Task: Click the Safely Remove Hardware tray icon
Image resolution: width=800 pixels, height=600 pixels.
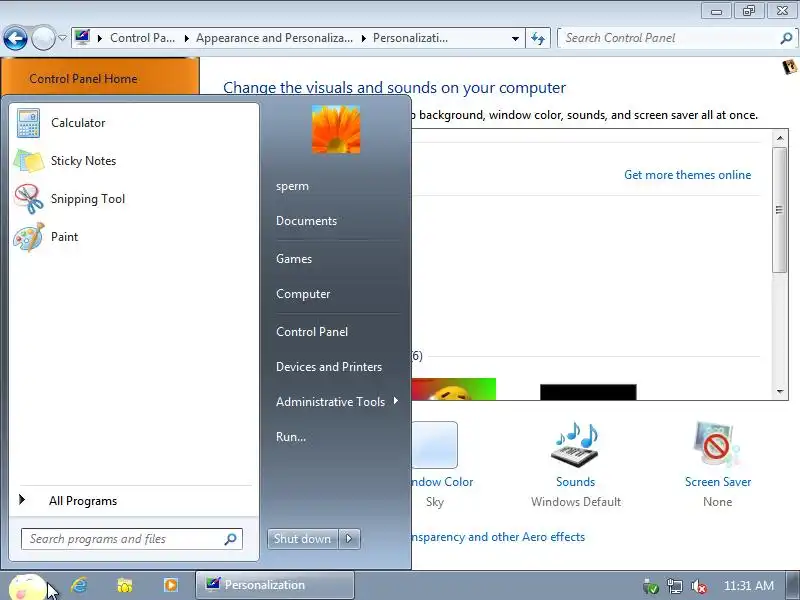Action: pos(651,586)
